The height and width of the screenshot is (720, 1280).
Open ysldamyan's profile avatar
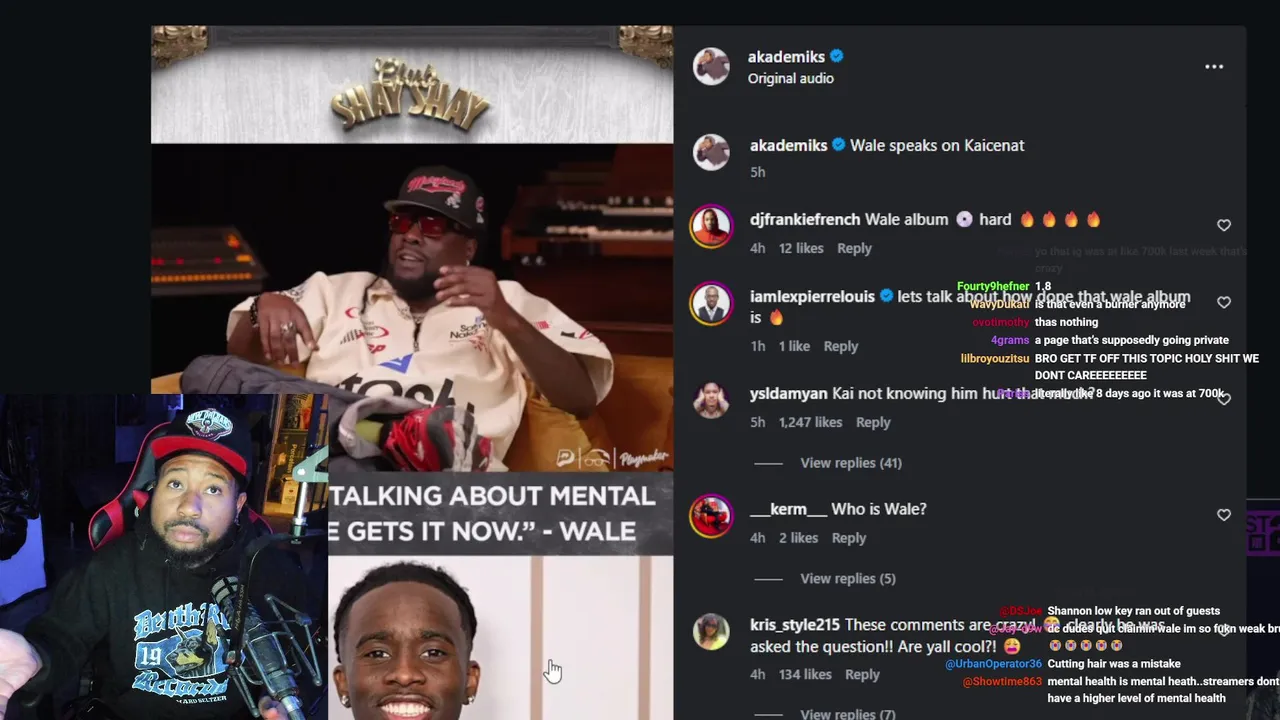coord(711,399)
